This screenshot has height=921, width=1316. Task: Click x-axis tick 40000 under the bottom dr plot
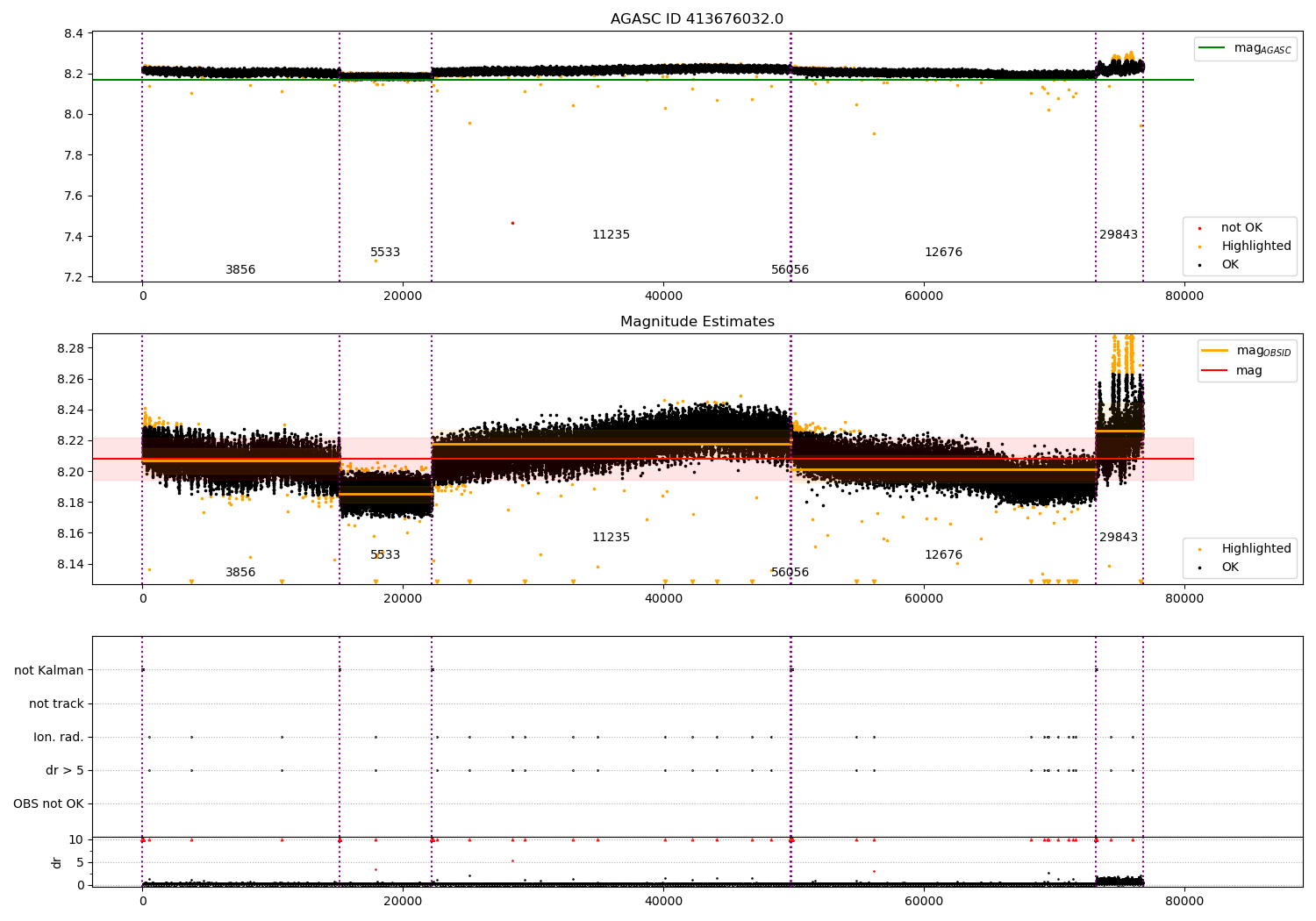(x=663, y=901)
